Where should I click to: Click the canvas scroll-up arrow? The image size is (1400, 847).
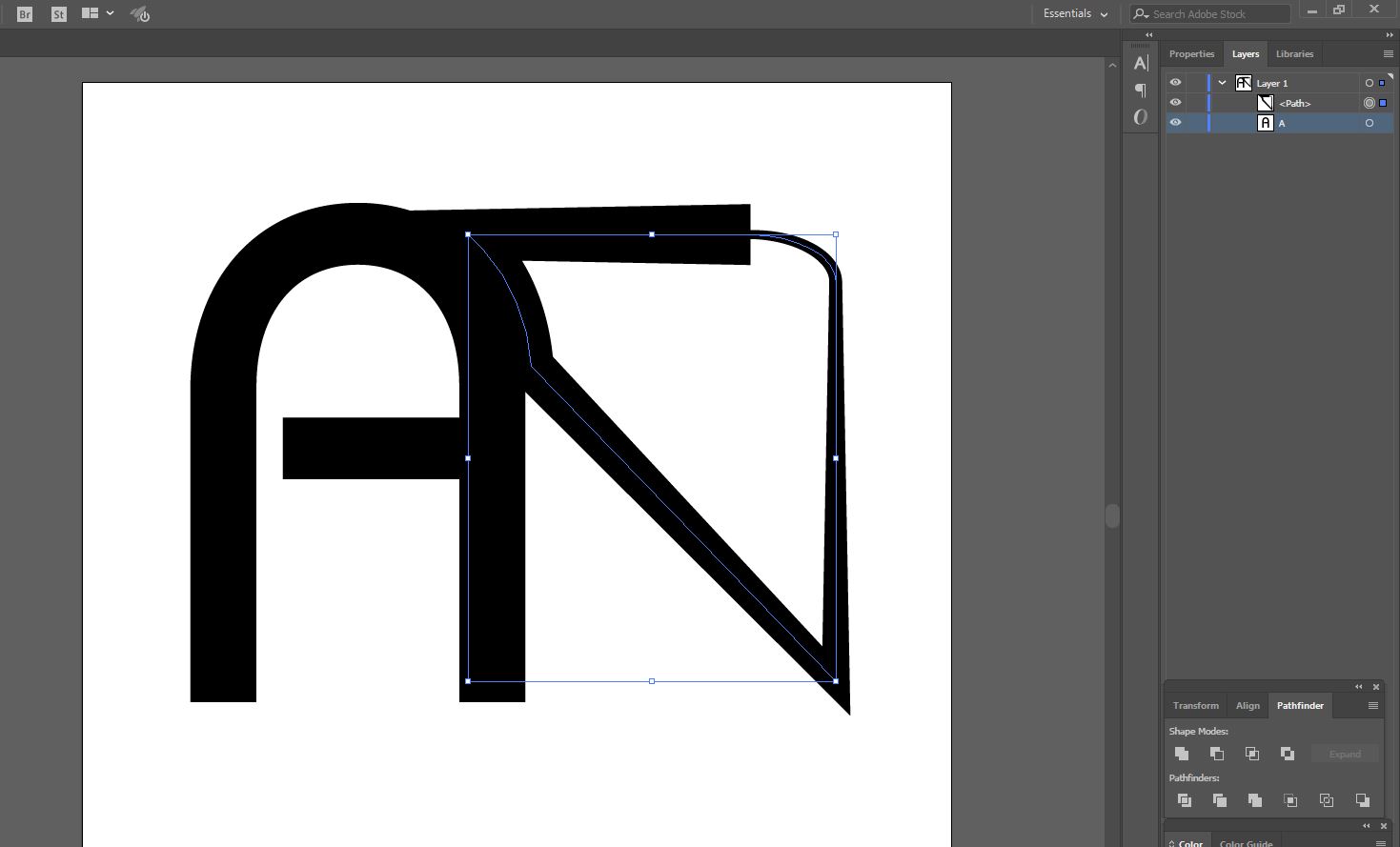pos(1112,66)
